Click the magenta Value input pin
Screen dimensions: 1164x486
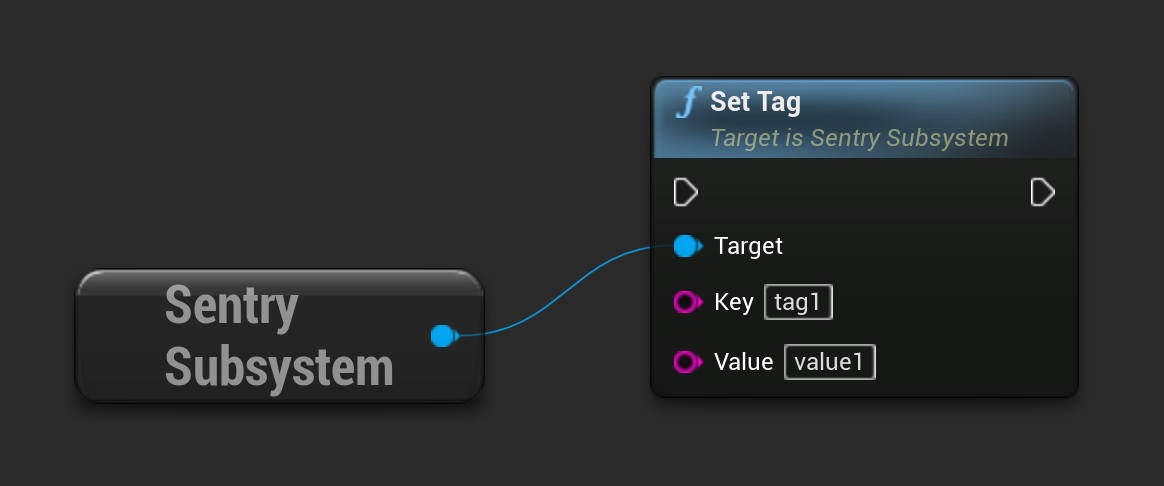point(686,362)
